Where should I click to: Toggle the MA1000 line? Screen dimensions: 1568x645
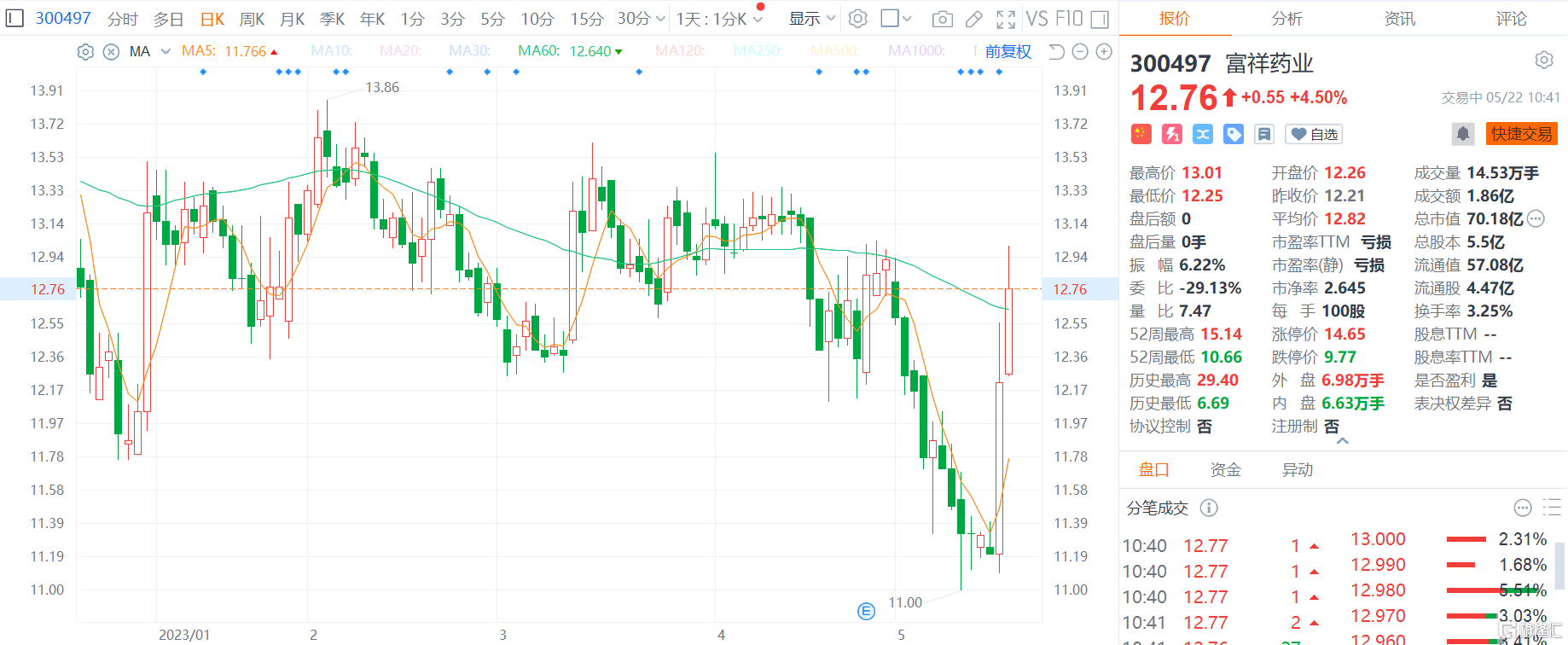[x=916, y=51]
